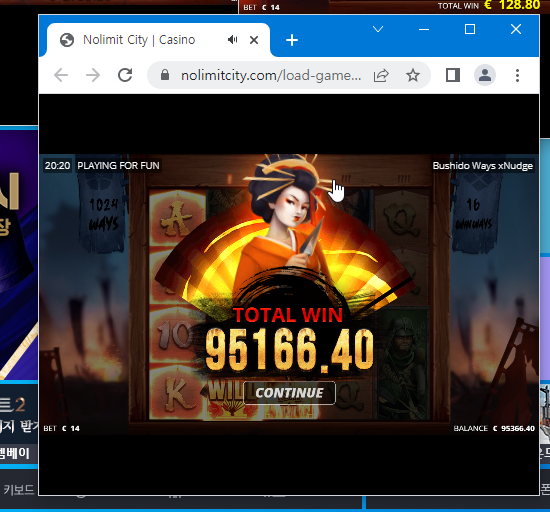The image size is (550, 512).
Task: Mute the tab audio speaker icon
Action: pos(232,40)
